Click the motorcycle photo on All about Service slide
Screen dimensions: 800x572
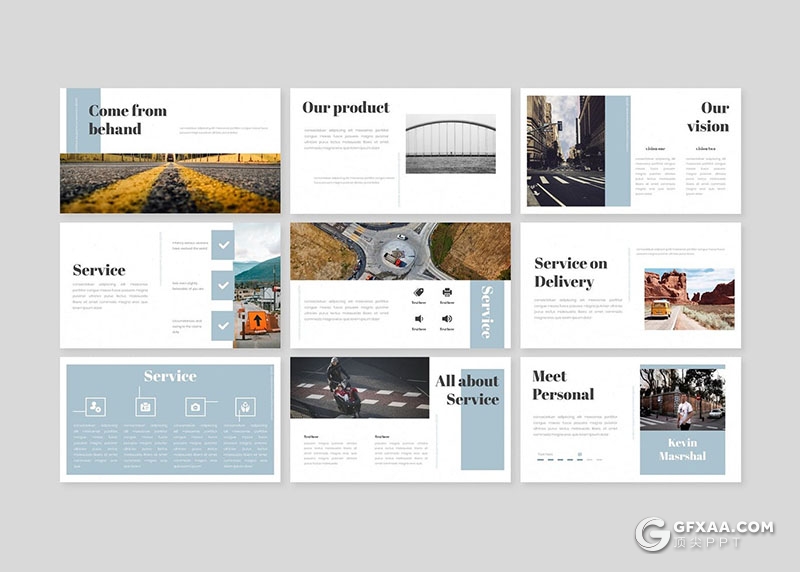(359, 387)
